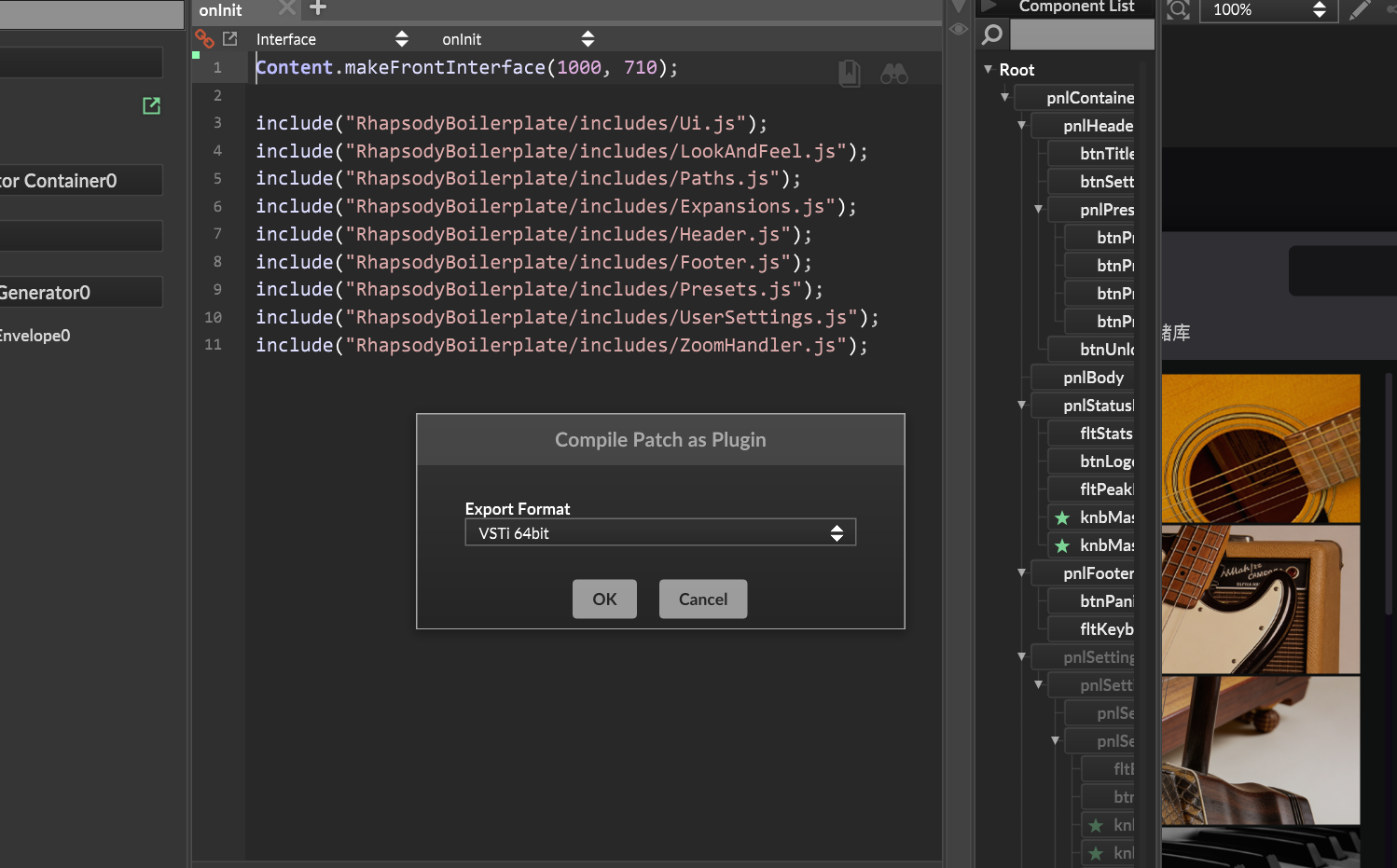Image resolution: width=1397 pixels, height=868 pixels.
Task: Click the red link icon in script editor
Action: [x=204, y=38]
